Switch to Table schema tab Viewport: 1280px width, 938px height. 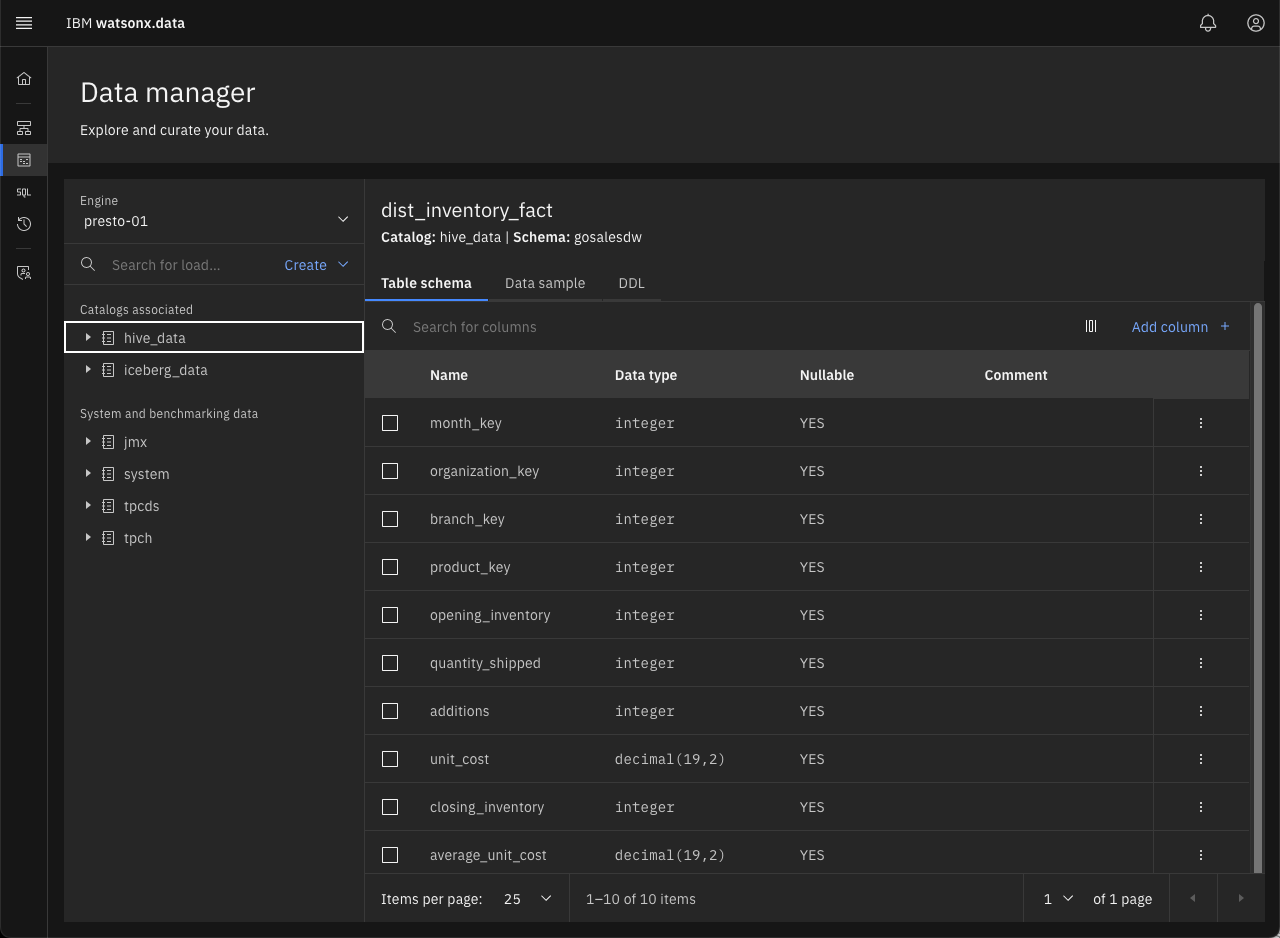426,283
